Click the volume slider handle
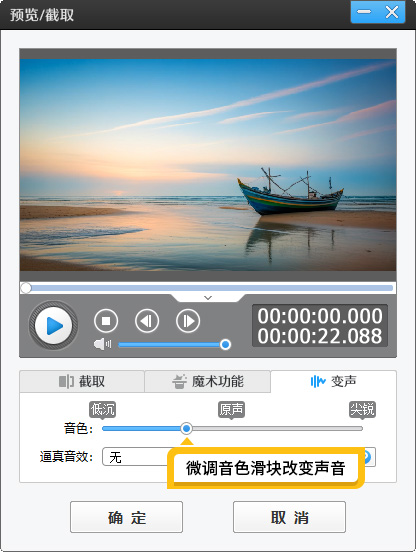The width and height of the screenshot is (416, 552). 225,344
